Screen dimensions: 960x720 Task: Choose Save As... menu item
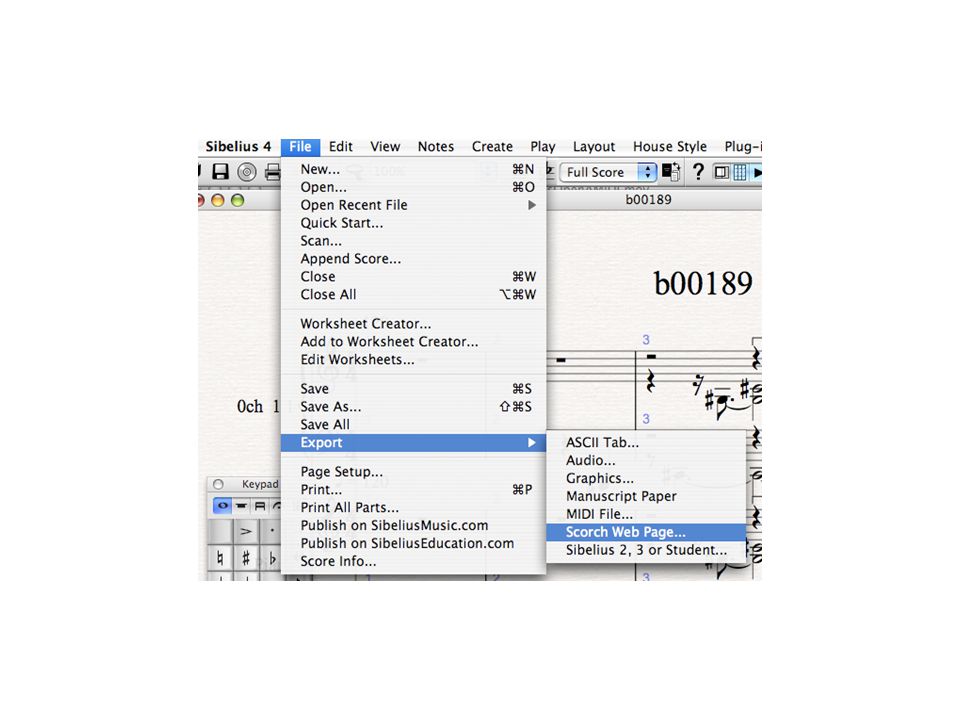(413, 407)
